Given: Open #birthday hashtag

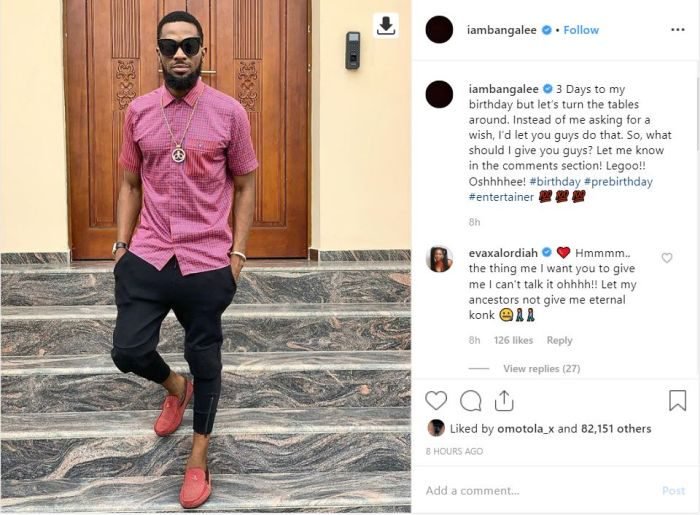Looking at the screenshot, I should [554, 182].
